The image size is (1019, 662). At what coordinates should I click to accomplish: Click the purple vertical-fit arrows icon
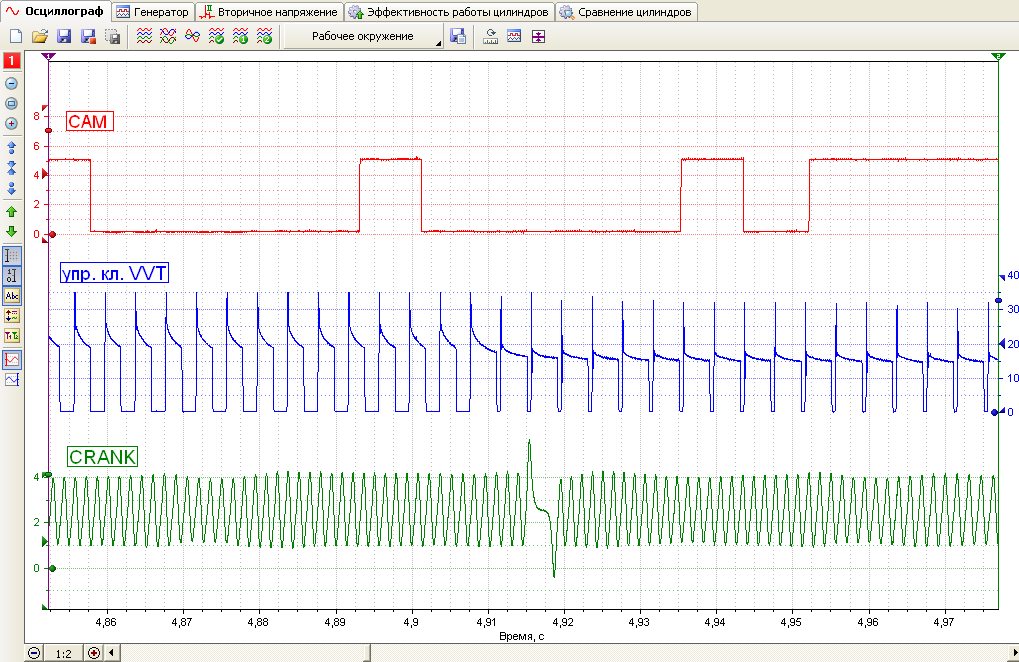538,36
